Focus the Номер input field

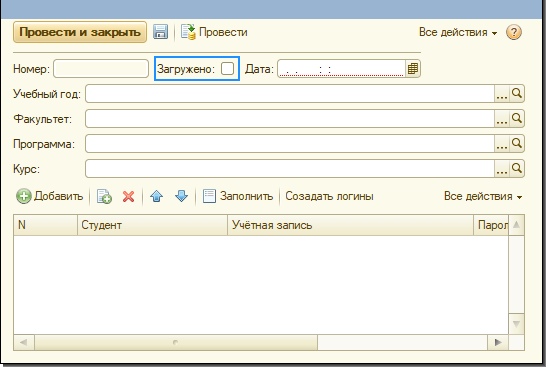click(x=101, y=68)
